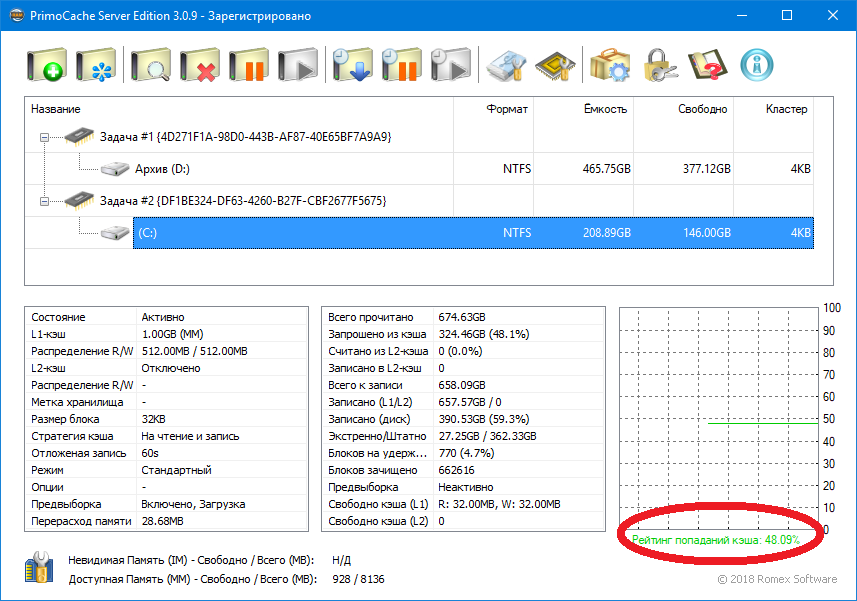Minimize the PrimoCache window
The image size is (857, 601).
tap(742, 15)
